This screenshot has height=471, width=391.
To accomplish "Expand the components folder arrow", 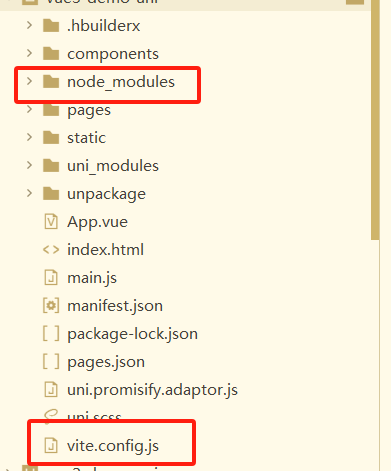I will [x=29, y=53].
